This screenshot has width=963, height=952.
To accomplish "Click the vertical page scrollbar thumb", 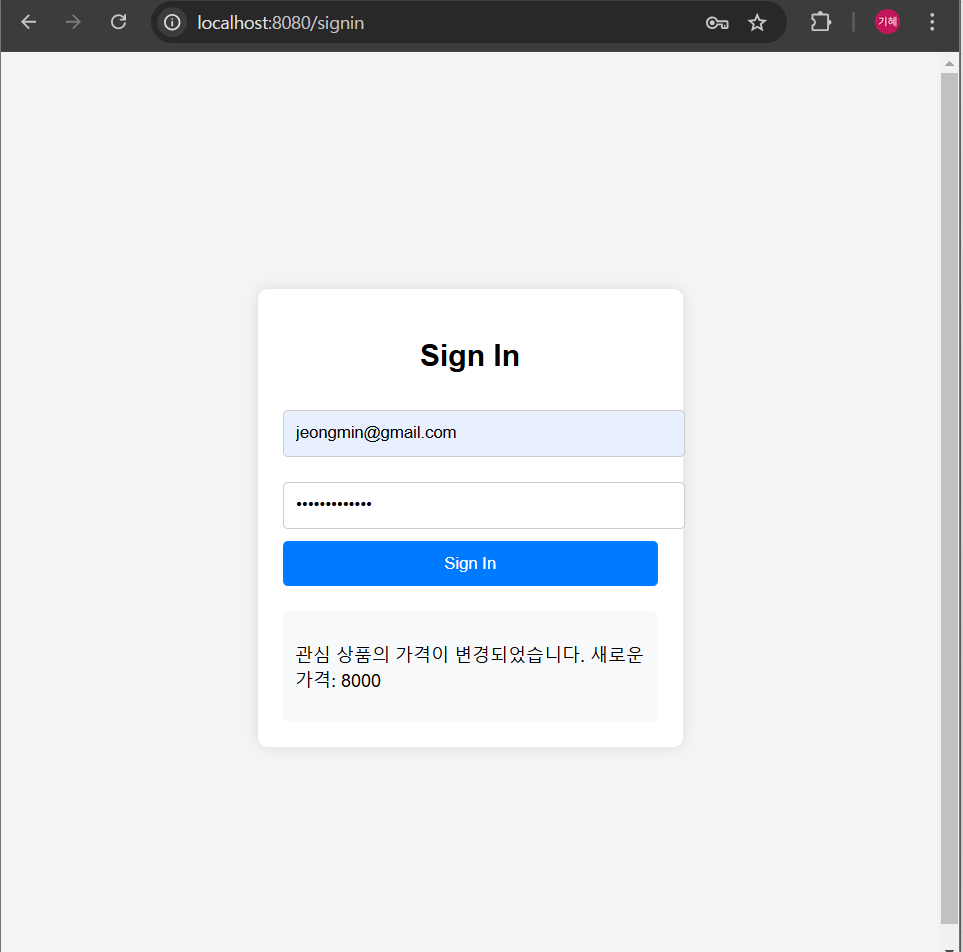I will click(949, 497).
